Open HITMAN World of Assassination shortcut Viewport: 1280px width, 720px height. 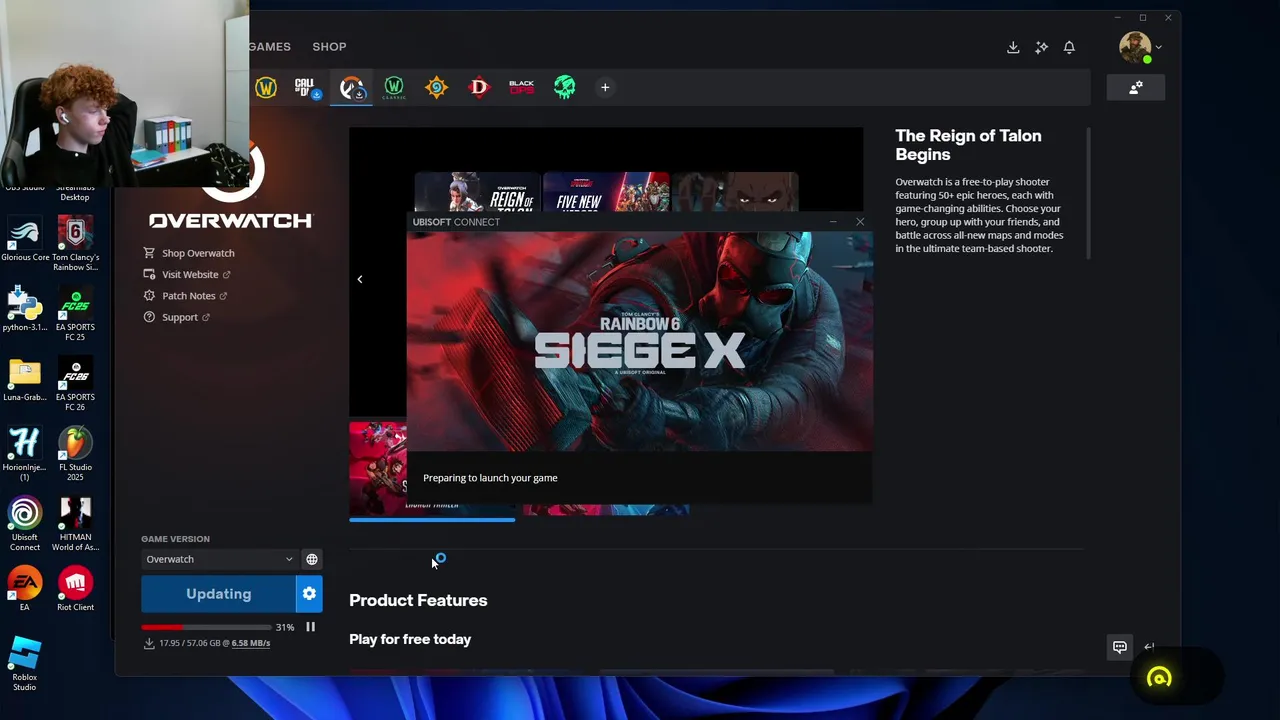(x=75, y=524)
